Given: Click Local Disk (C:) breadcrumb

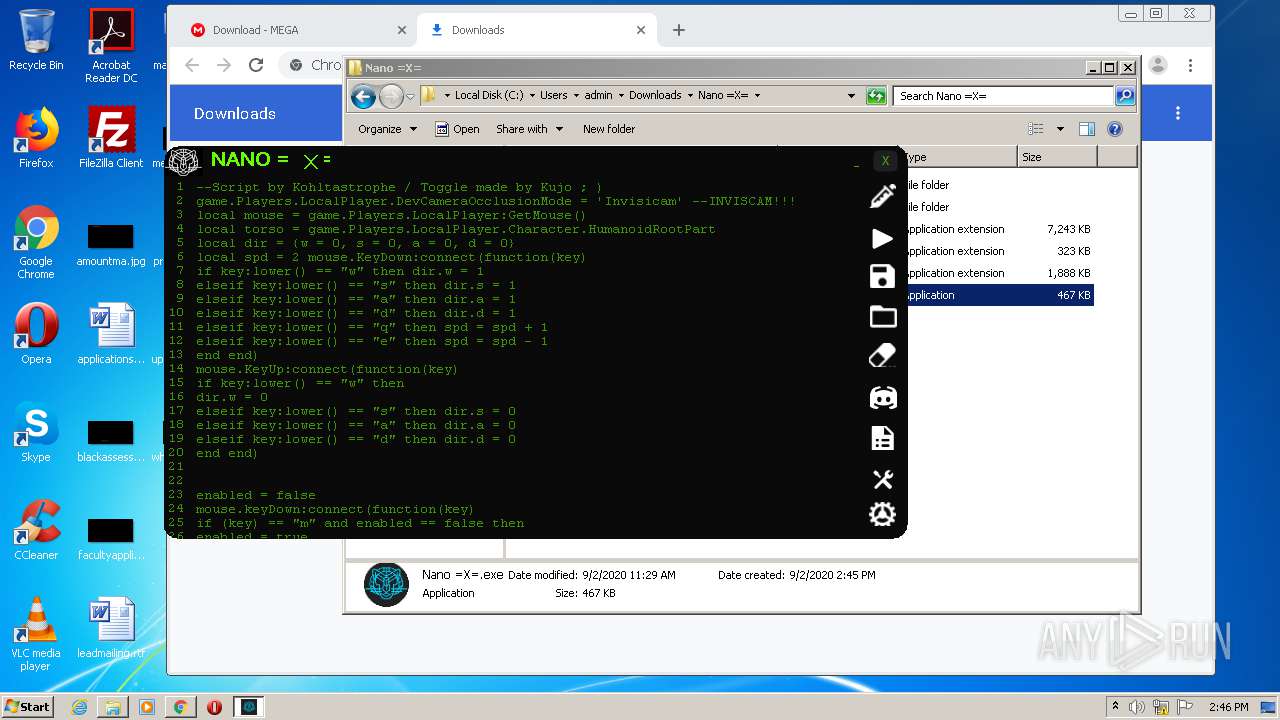Looking at the screenshot, I should coord(489,96).
